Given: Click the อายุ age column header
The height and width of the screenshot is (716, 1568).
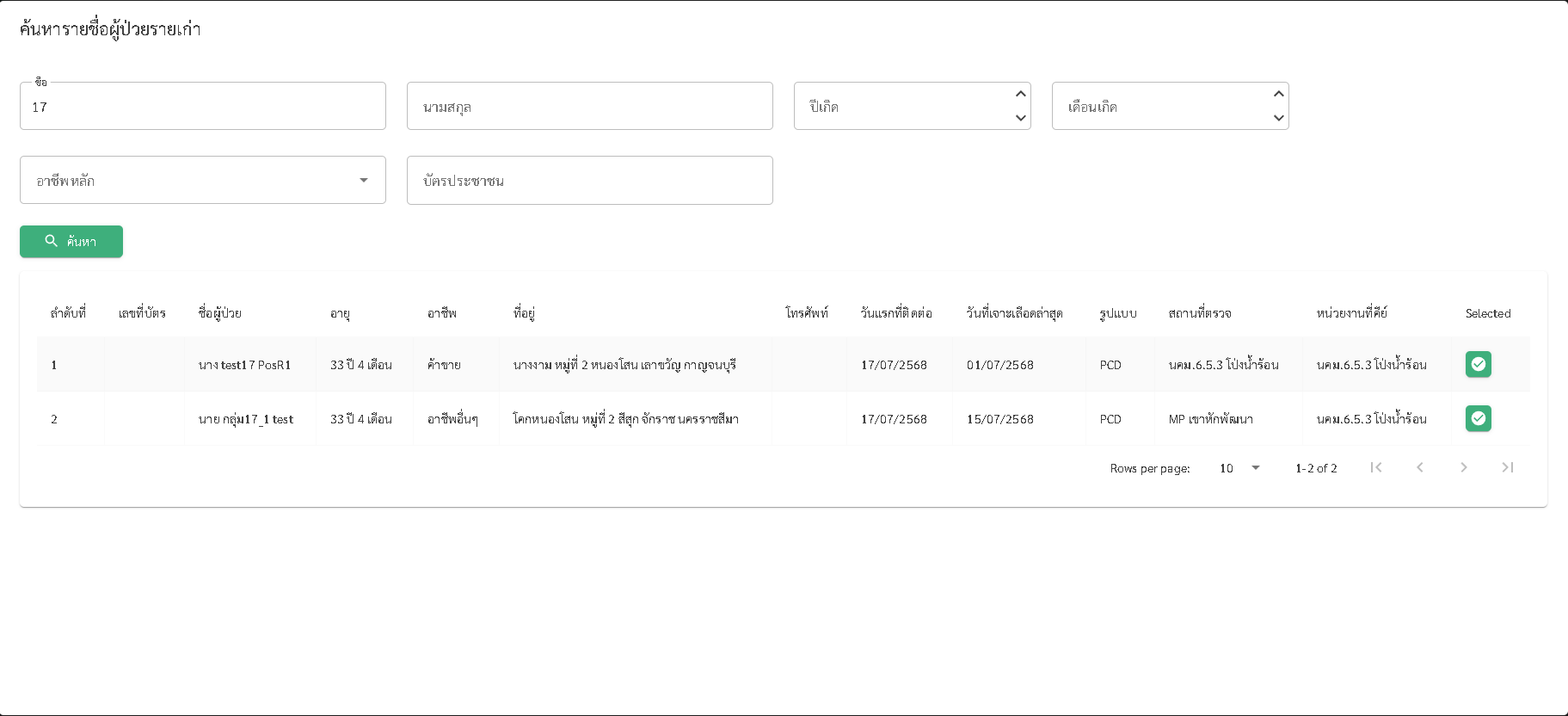Looking at the screenshot, I should 340,313.
